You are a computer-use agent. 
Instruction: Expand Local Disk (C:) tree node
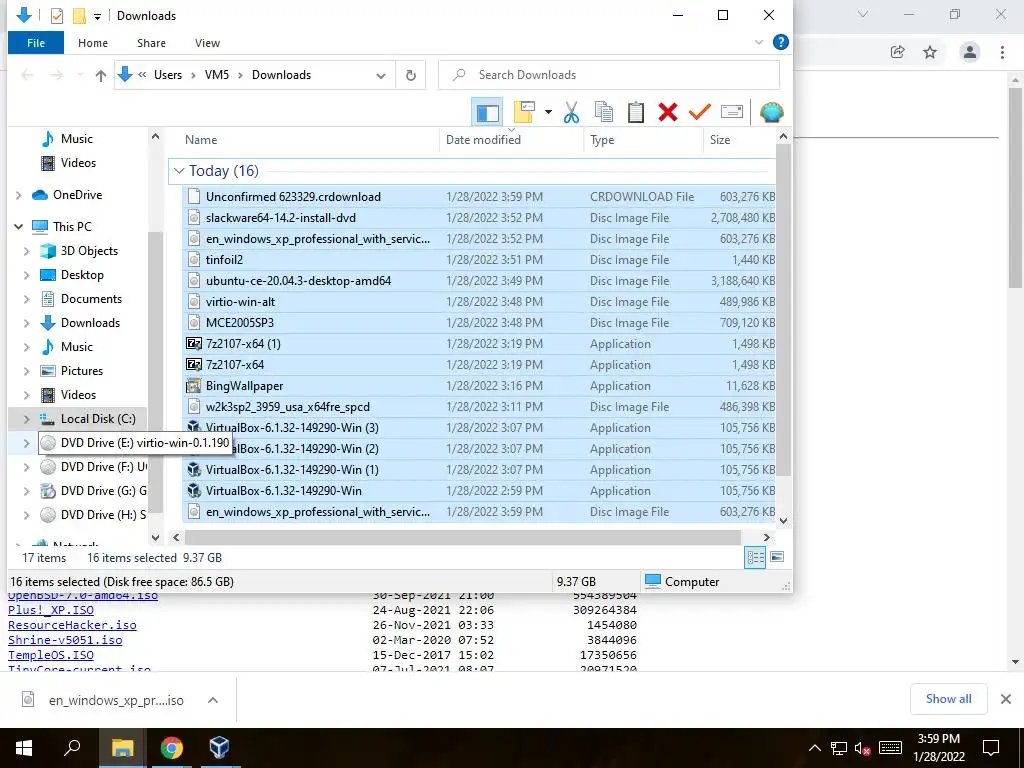[27, 419]
